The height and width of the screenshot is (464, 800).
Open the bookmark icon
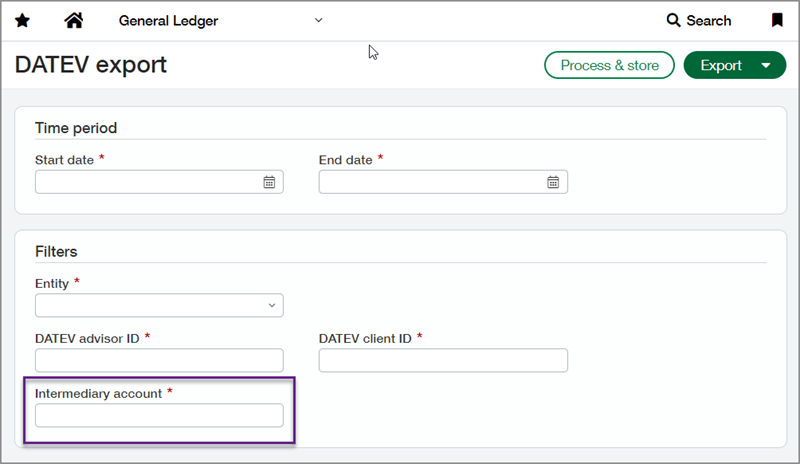777,20
